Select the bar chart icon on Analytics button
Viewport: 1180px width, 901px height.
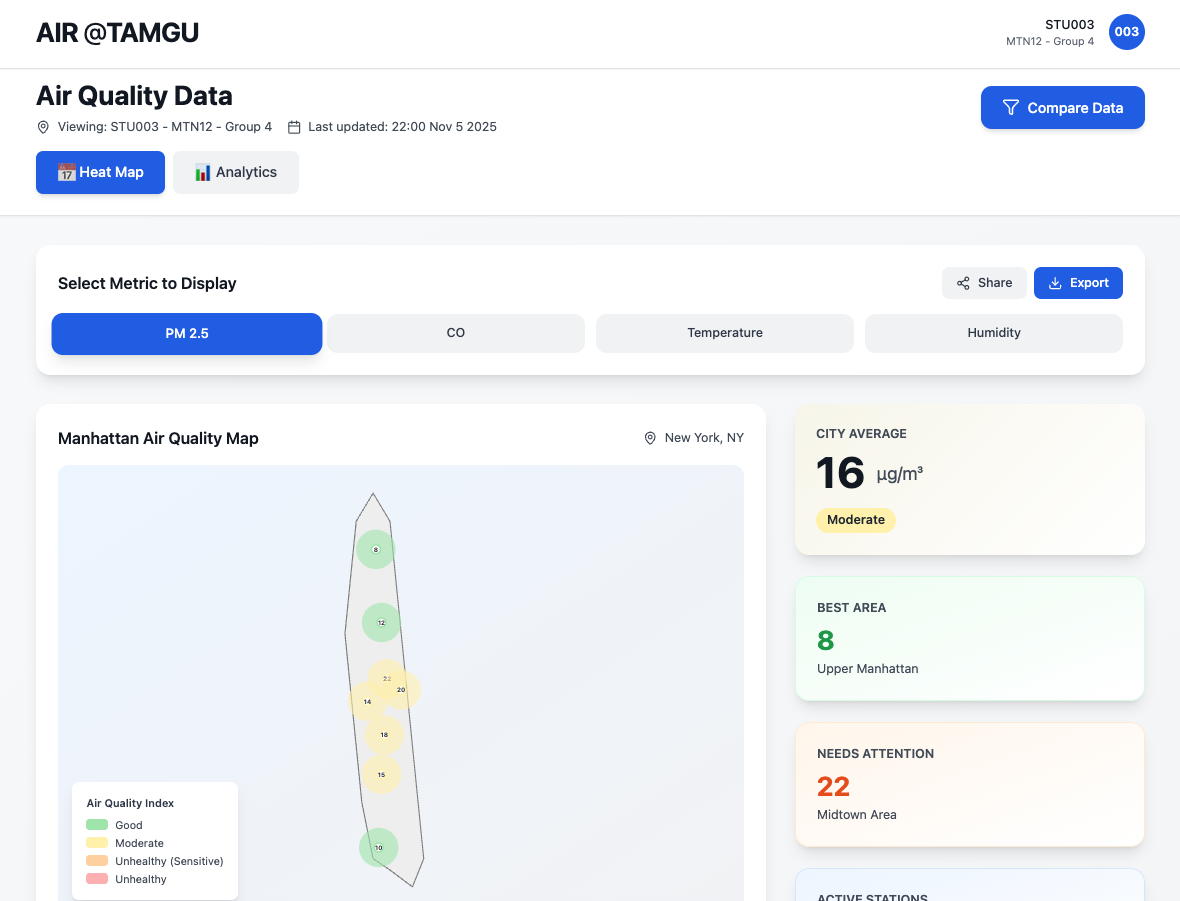pyautogui.click(x=201, y=172)
